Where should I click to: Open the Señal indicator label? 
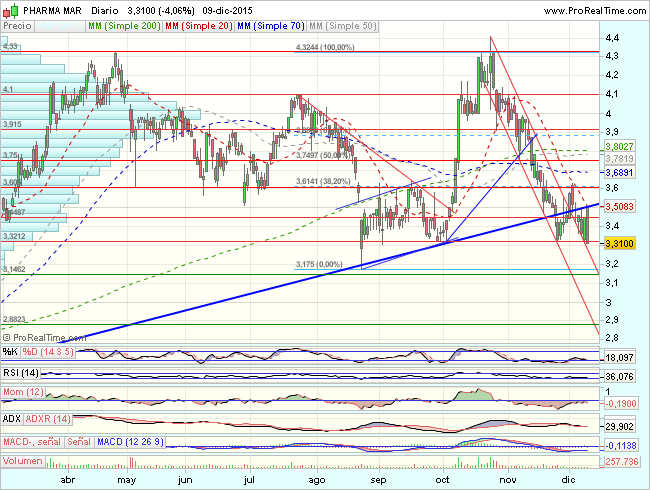tap(79, 442)
